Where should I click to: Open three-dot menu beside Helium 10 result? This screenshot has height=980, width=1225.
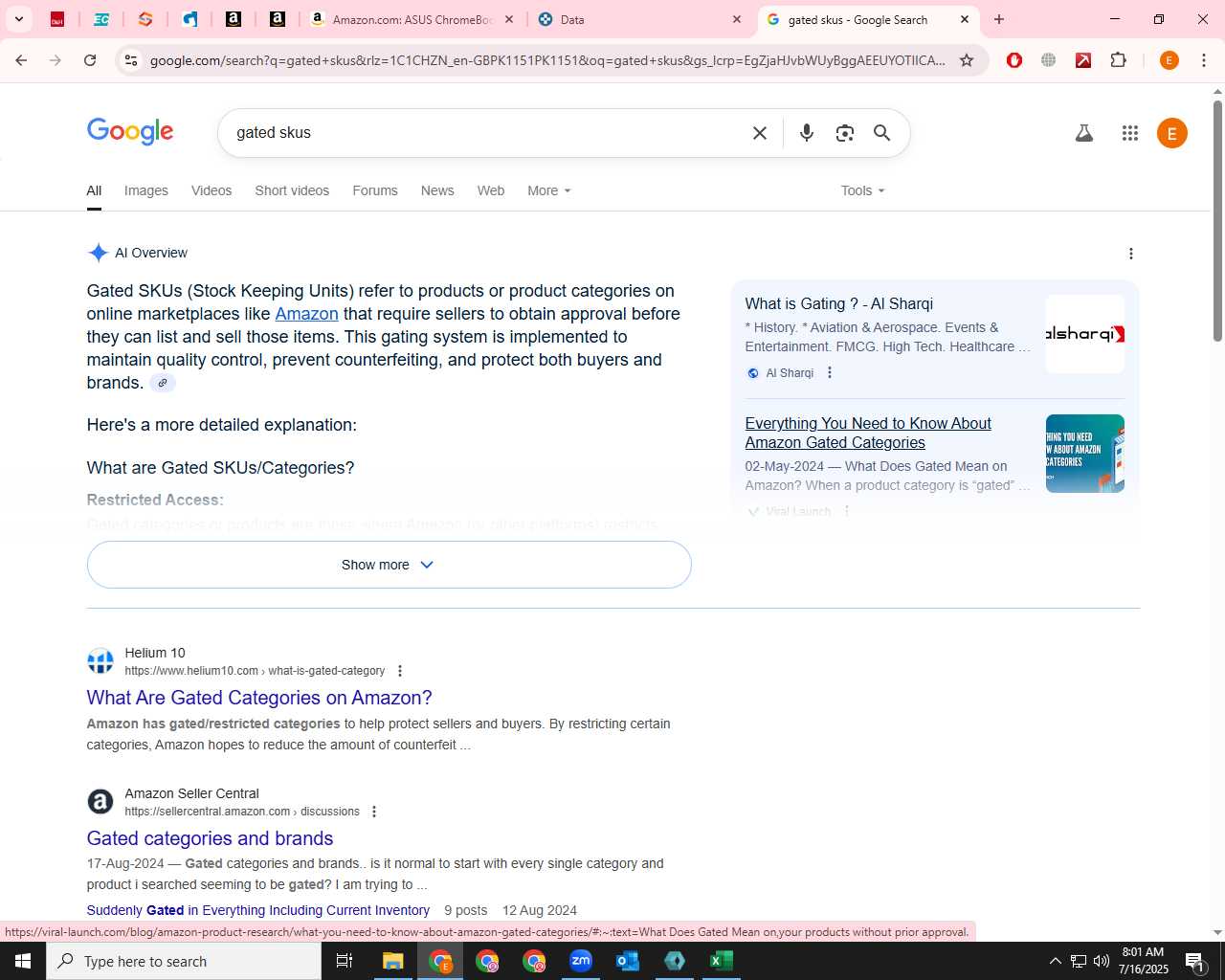[x=400, y=671]
